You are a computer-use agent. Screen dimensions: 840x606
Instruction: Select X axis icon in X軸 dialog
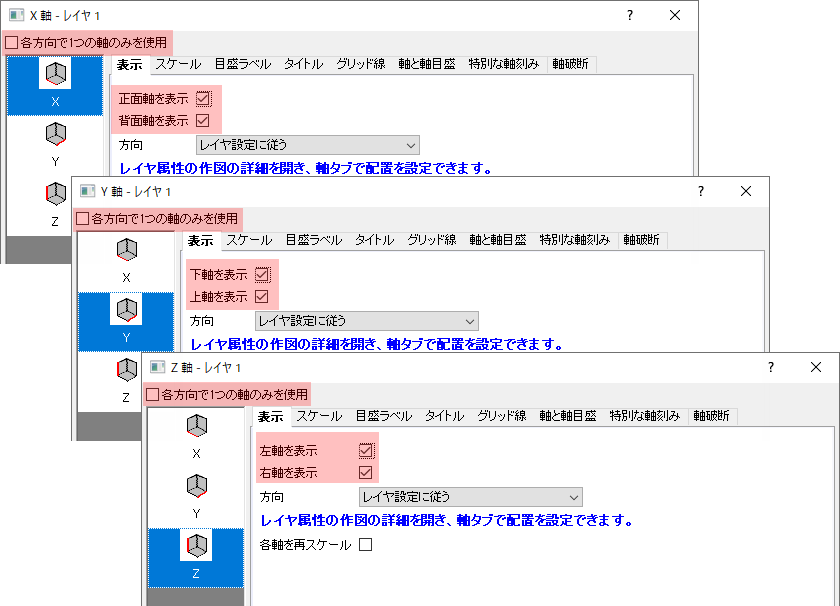[x=55, y=74]
